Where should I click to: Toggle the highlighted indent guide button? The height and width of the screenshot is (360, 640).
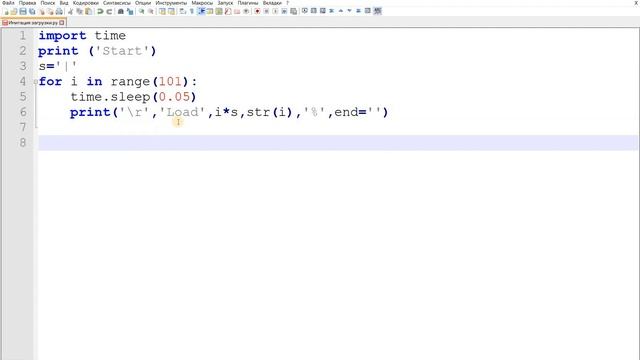click(x=201, y=11)
